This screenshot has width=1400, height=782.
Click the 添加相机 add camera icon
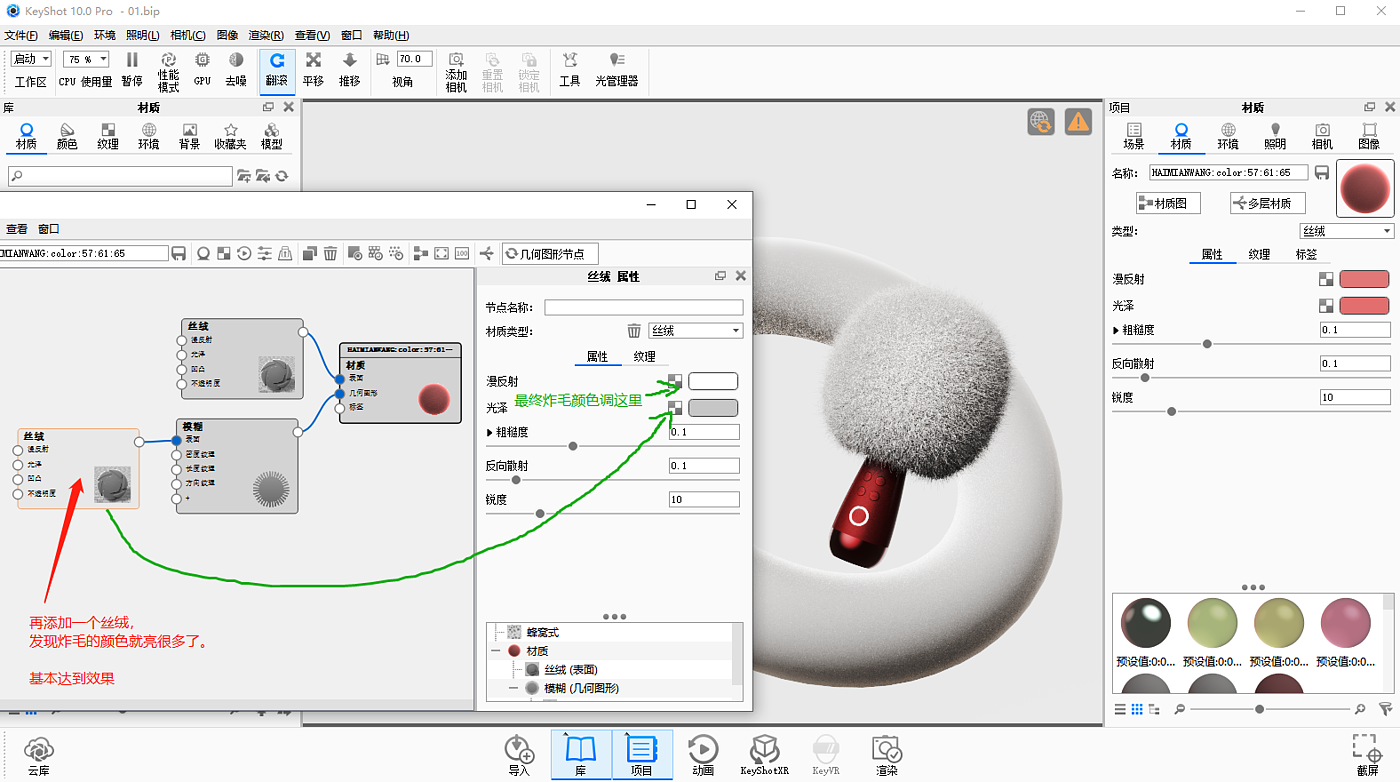coord(456,70)
